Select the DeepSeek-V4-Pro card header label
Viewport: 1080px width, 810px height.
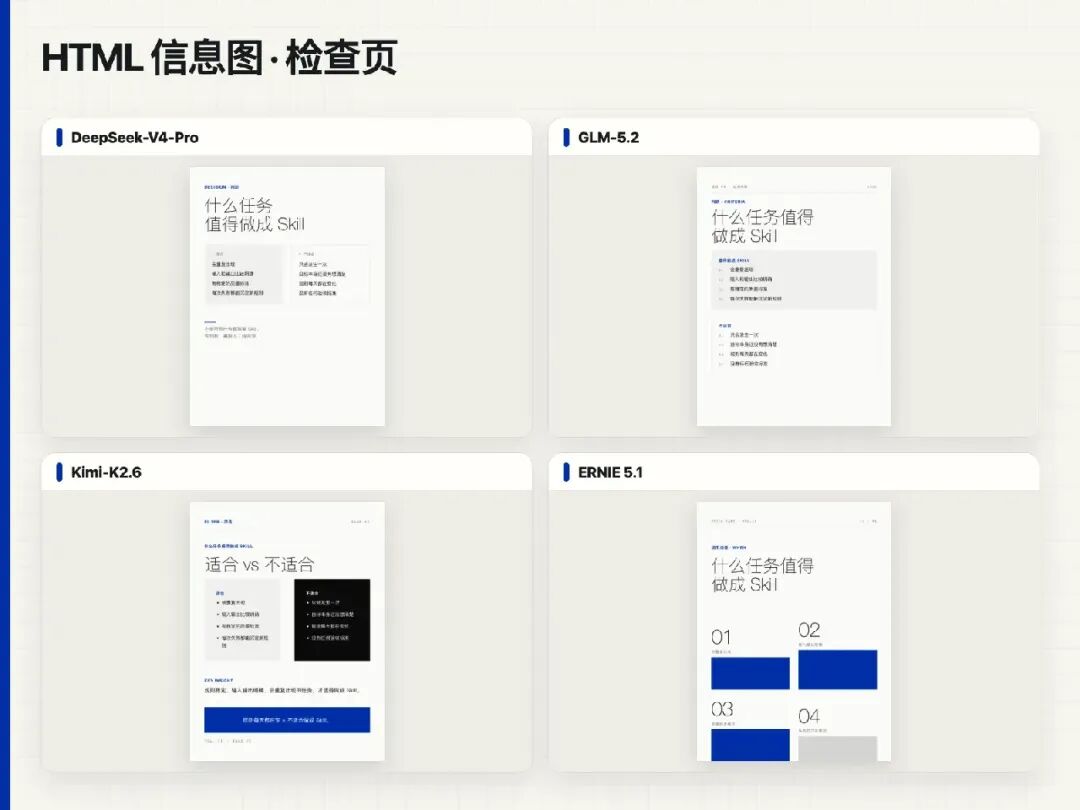coord(134,137)
